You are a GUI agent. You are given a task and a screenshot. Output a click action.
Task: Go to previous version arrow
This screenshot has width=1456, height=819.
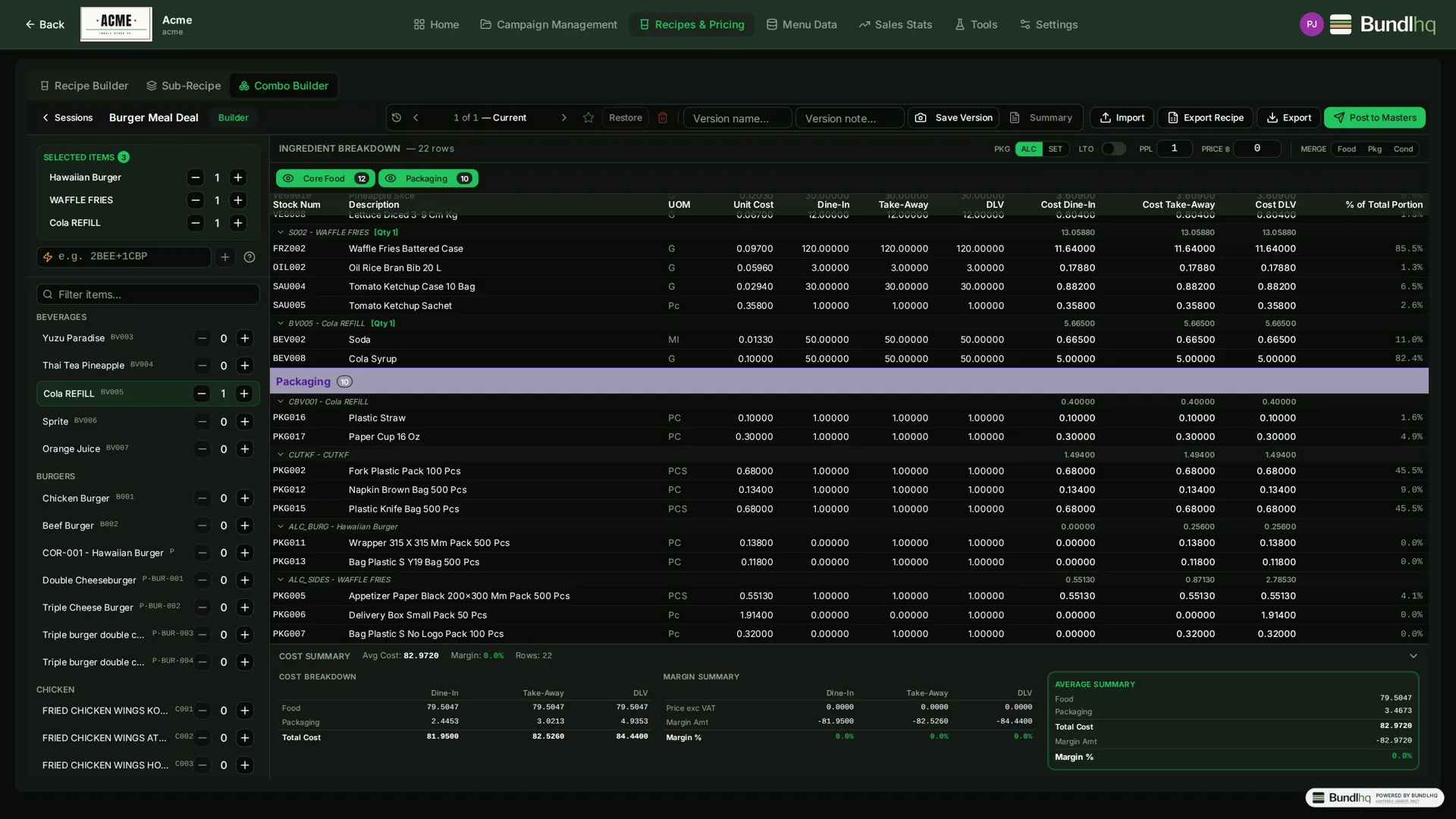coord(416,118)
